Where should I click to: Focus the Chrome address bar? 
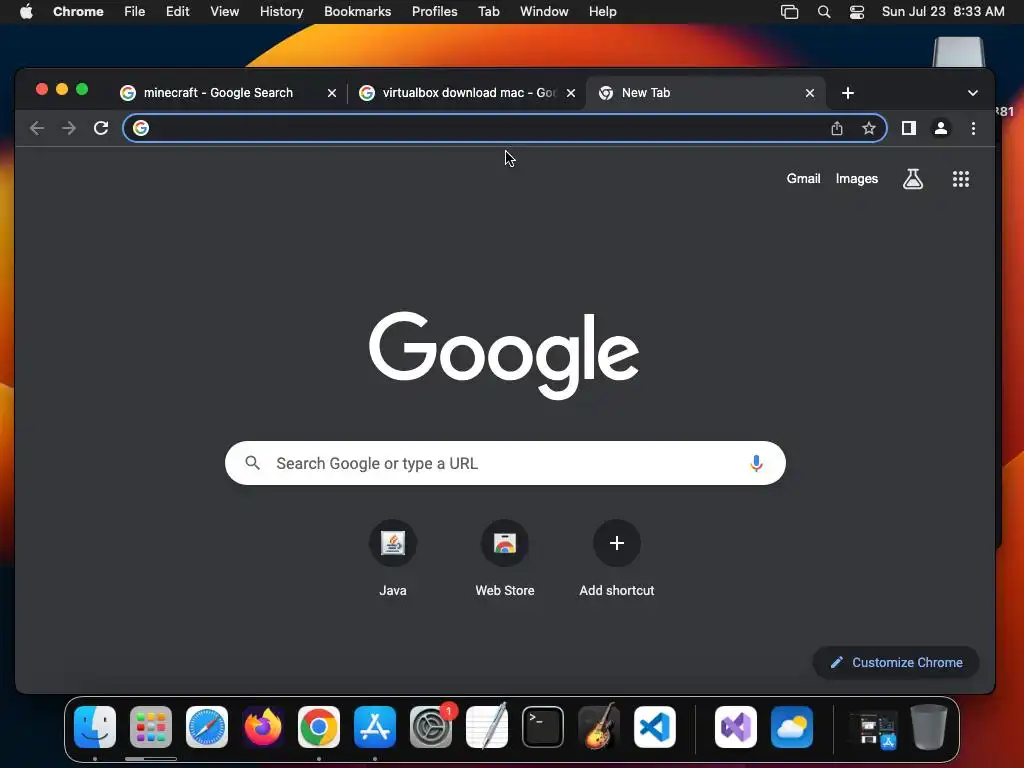[x=505, y=128]
